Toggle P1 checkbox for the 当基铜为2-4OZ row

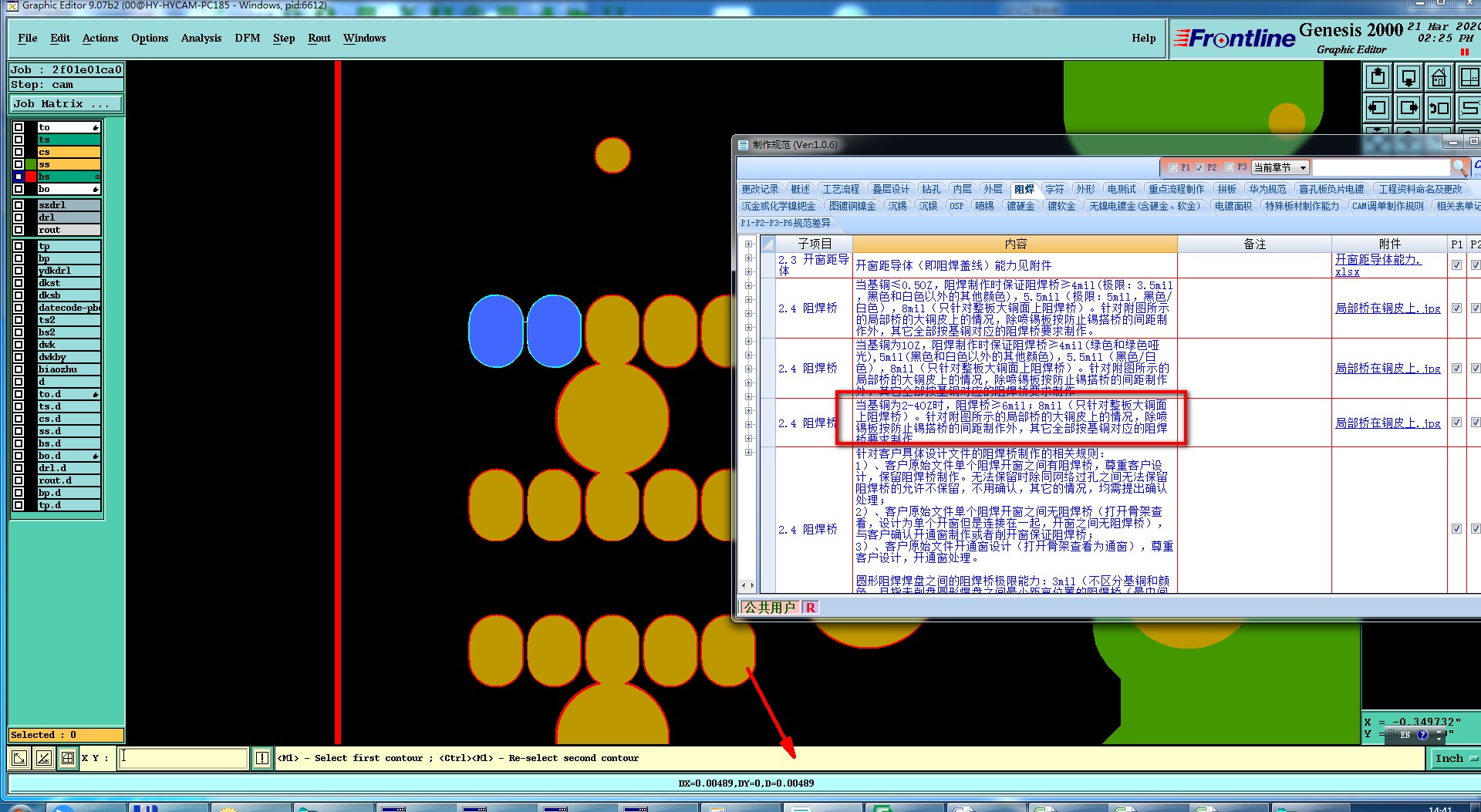1456,423
